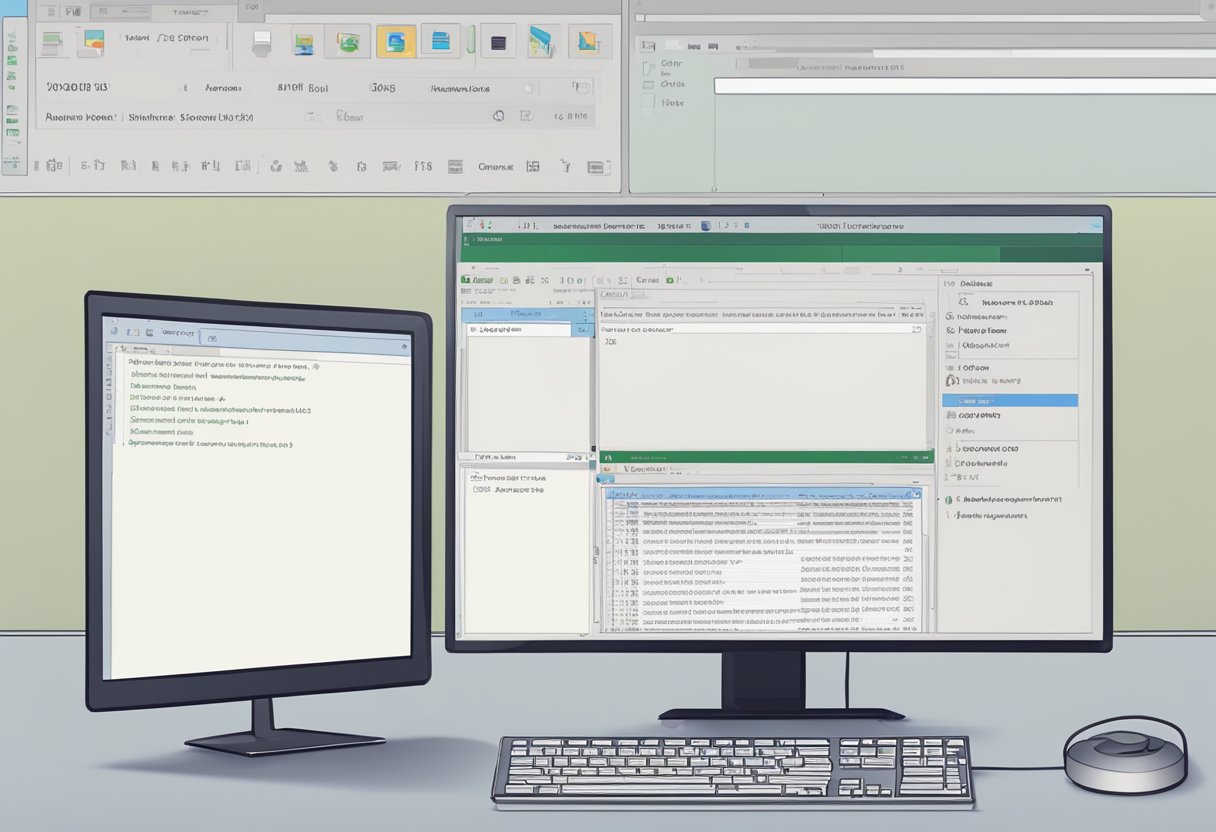Toggle the checkbox next to the Chart option

click(x=948, y=414)
